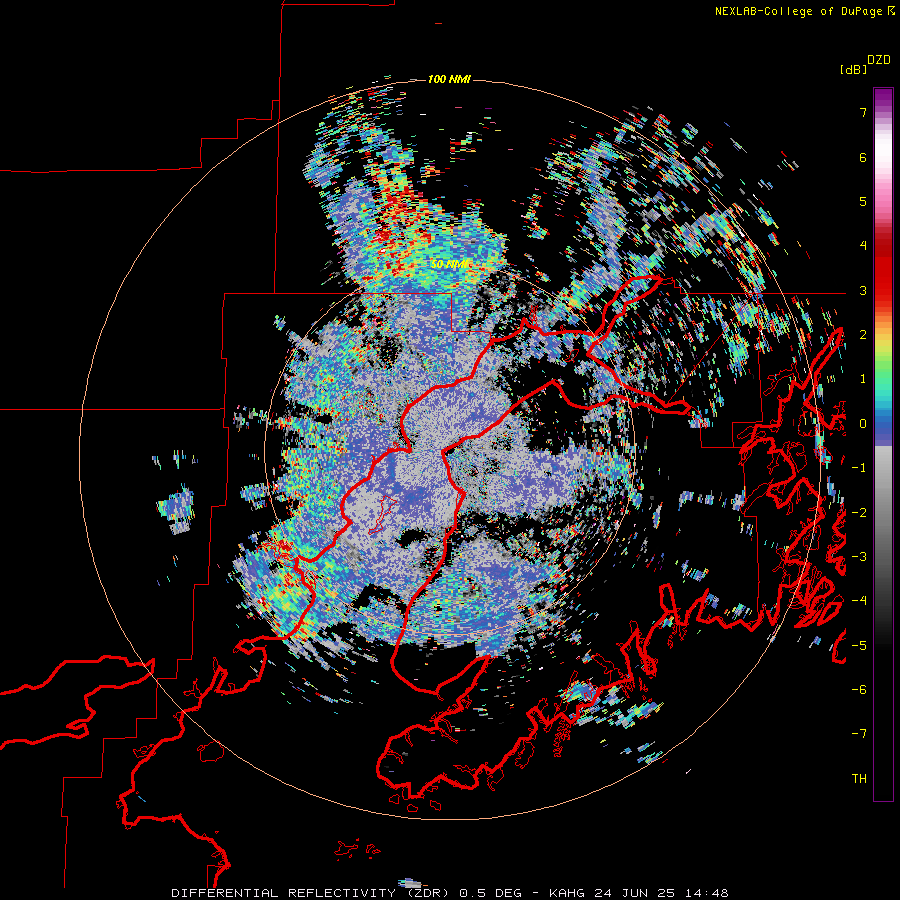Click the 5 value on color scale
Screen dimensions: 900x900
[863, 201]
